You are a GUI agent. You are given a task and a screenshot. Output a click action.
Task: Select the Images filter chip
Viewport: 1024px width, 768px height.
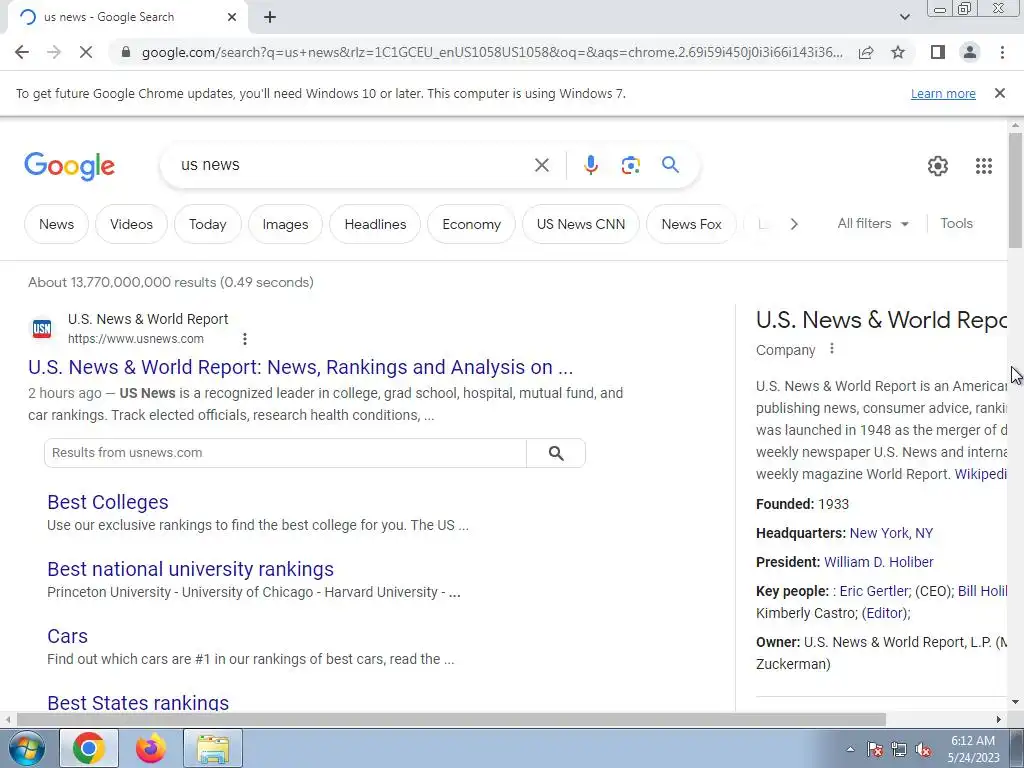tap(285, 224)
